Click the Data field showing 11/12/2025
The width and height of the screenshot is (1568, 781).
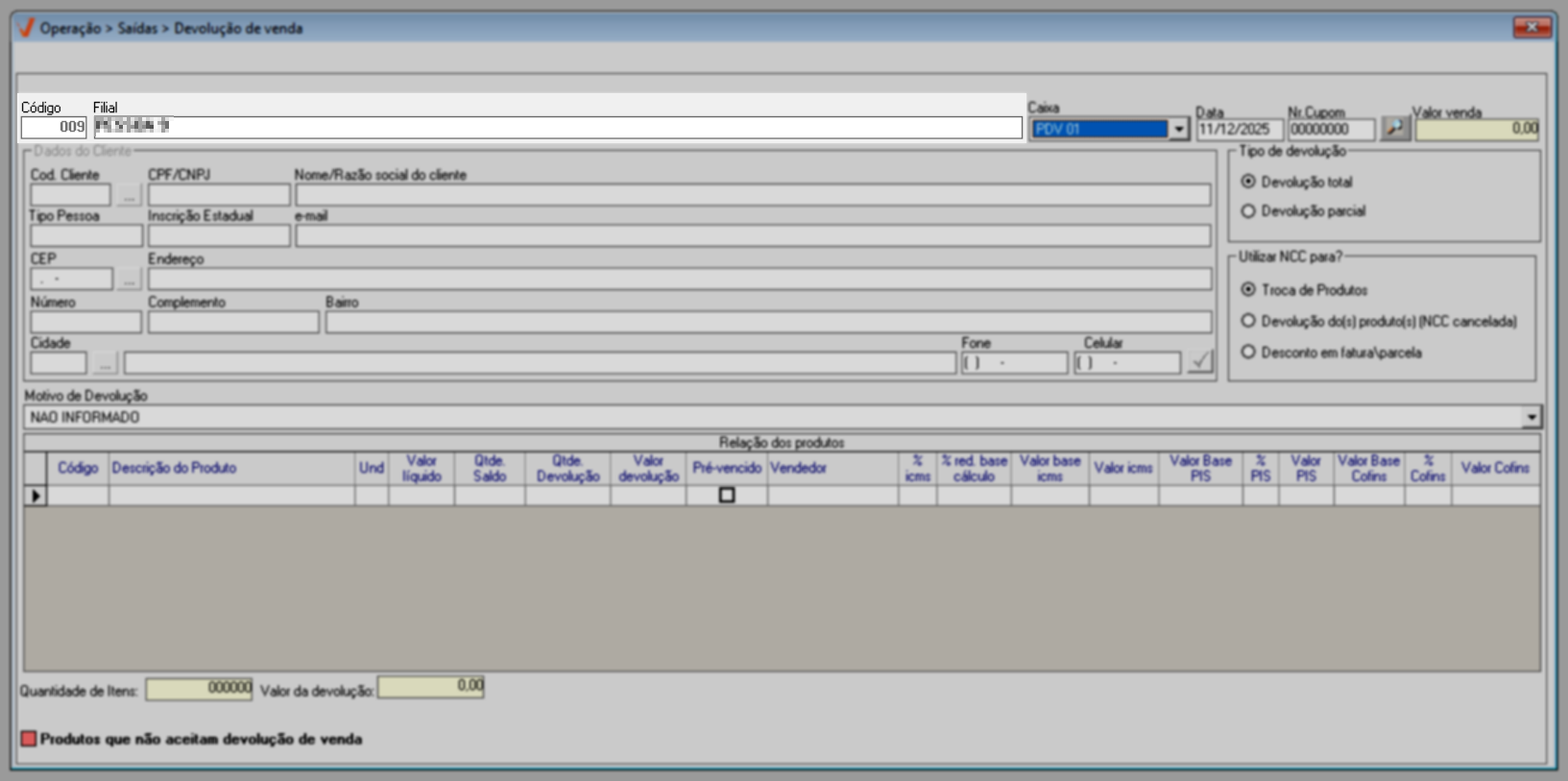pyautogui.click(x=1239, y=129)
